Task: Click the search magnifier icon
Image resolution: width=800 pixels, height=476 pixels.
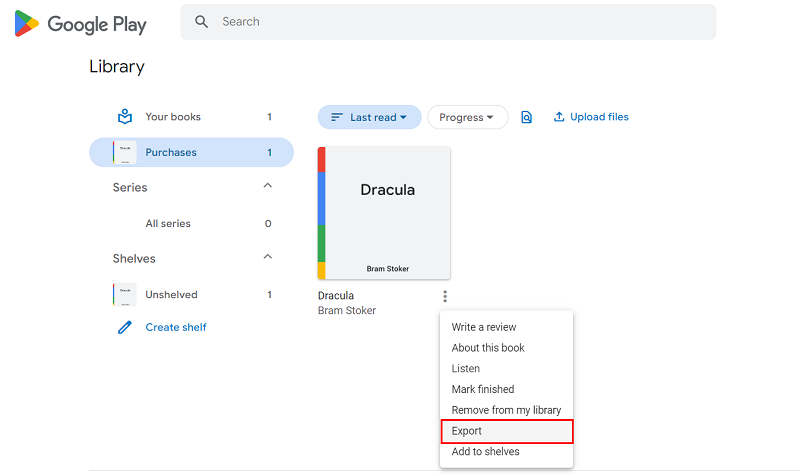Action: (x=202, y=22)
